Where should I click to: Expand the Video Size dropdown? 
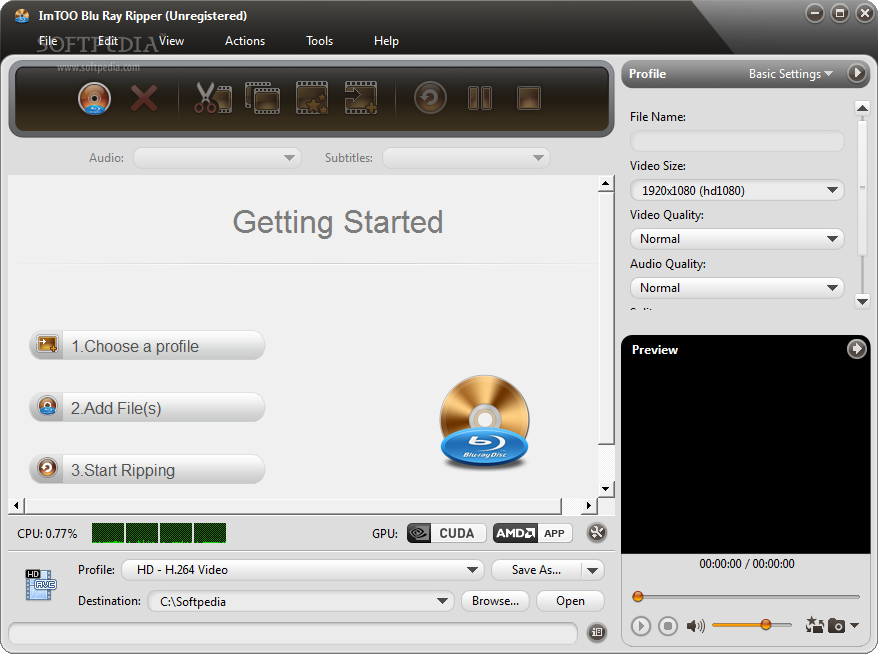[x=737, y=190]
